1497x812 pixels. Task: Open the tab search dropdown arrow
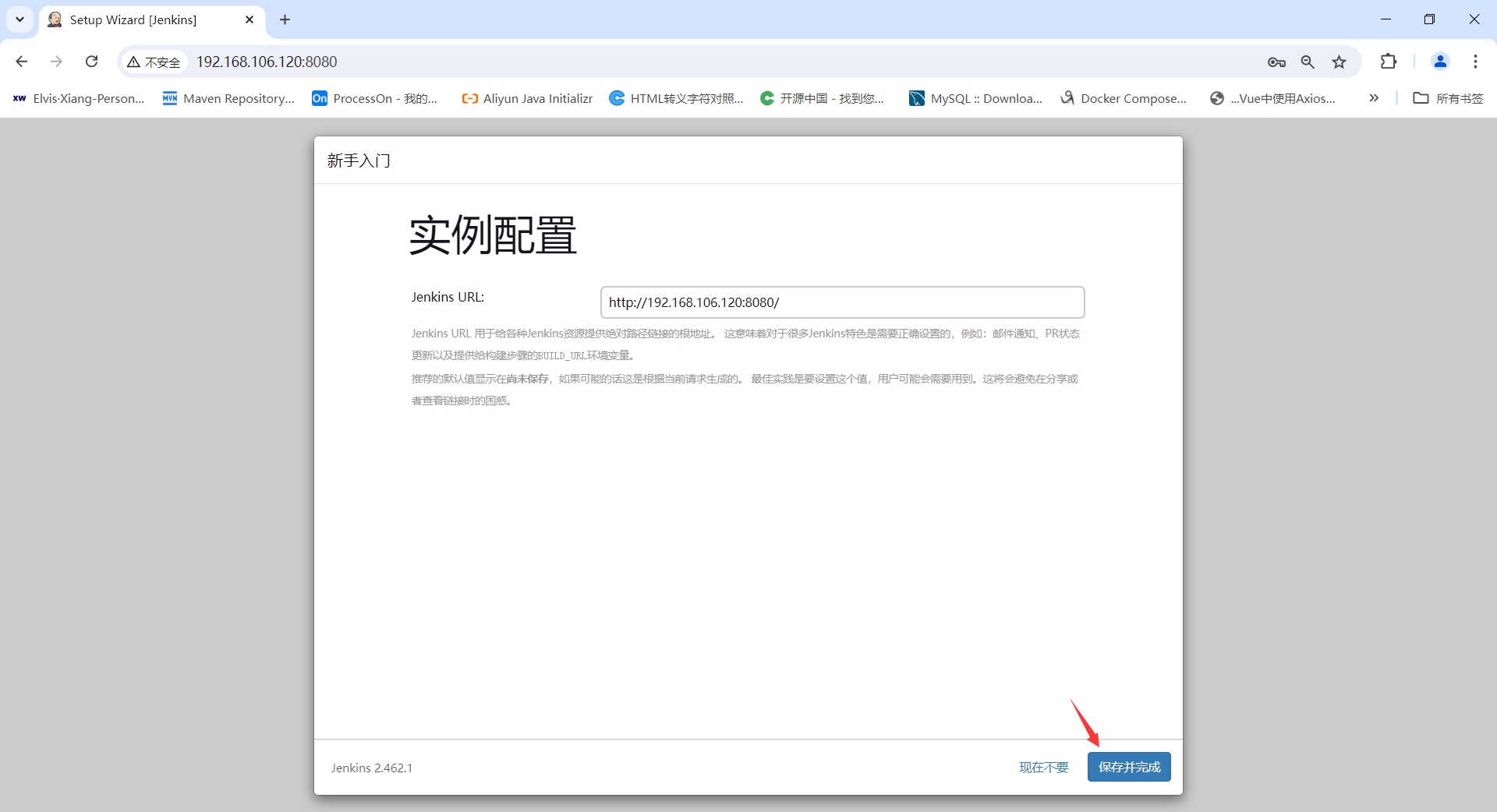(19, 19)
